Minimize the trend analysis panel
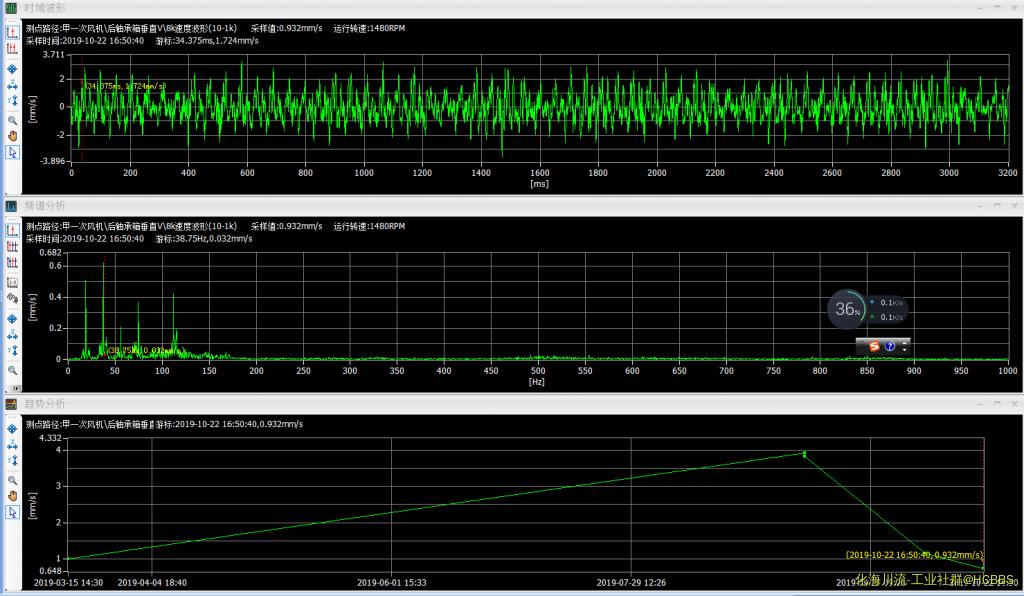Viewport: 1024px width, 596px height. (981, 403)
